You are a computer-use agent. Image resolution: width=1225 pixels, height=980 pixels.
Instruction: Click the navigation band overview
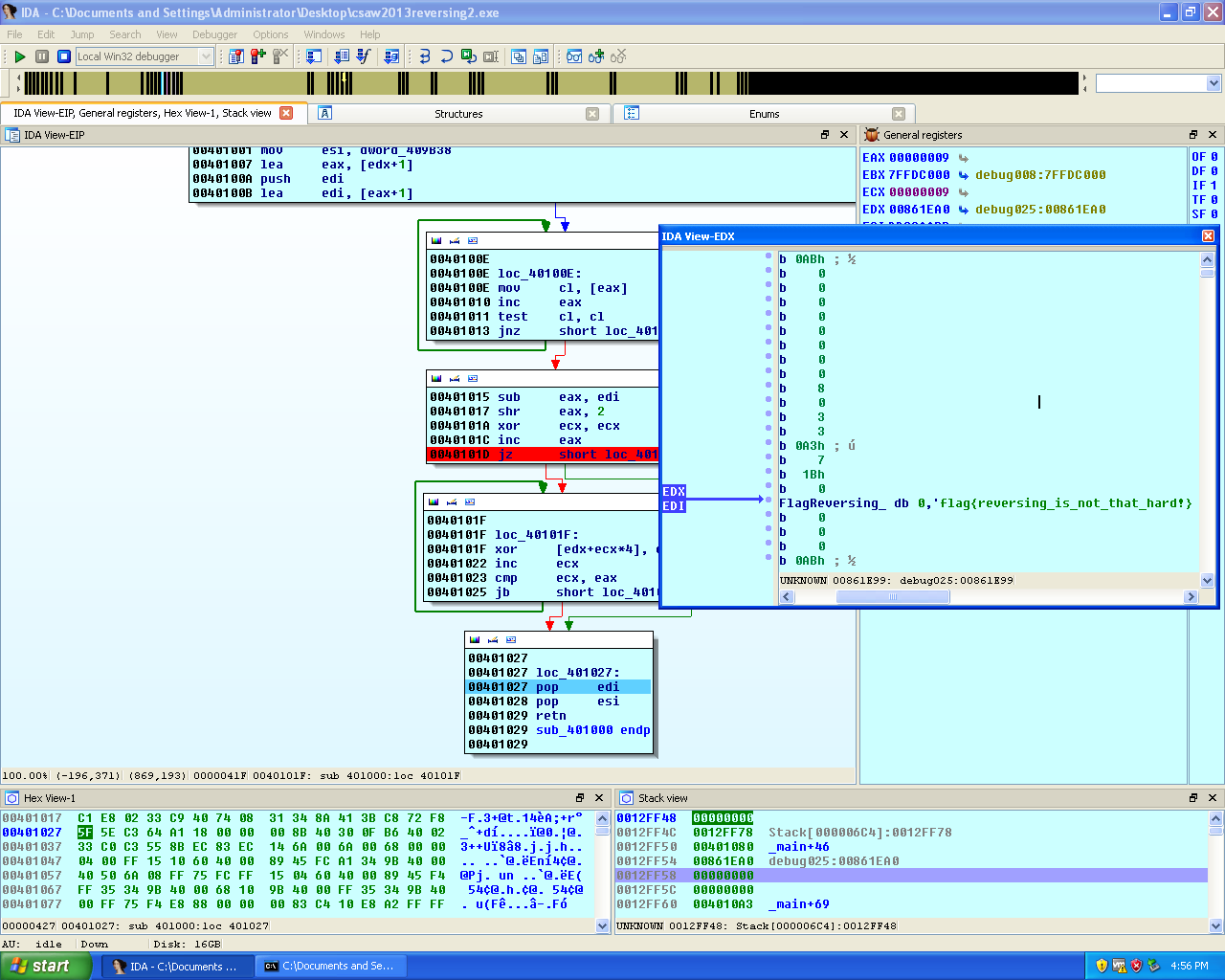[550, 83]
